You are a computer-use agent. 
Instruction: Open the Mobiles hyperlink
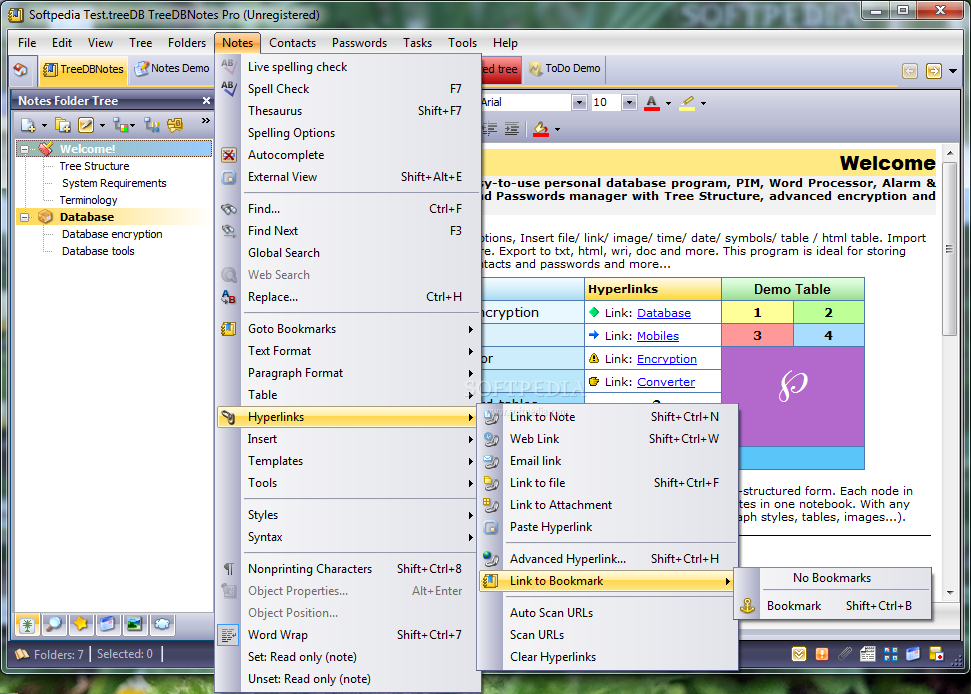(658, 336)
